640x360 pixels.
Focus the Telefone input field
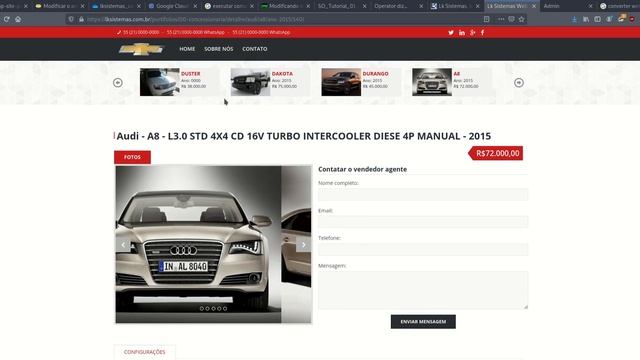pyautogui.click(x=423, y=249)
